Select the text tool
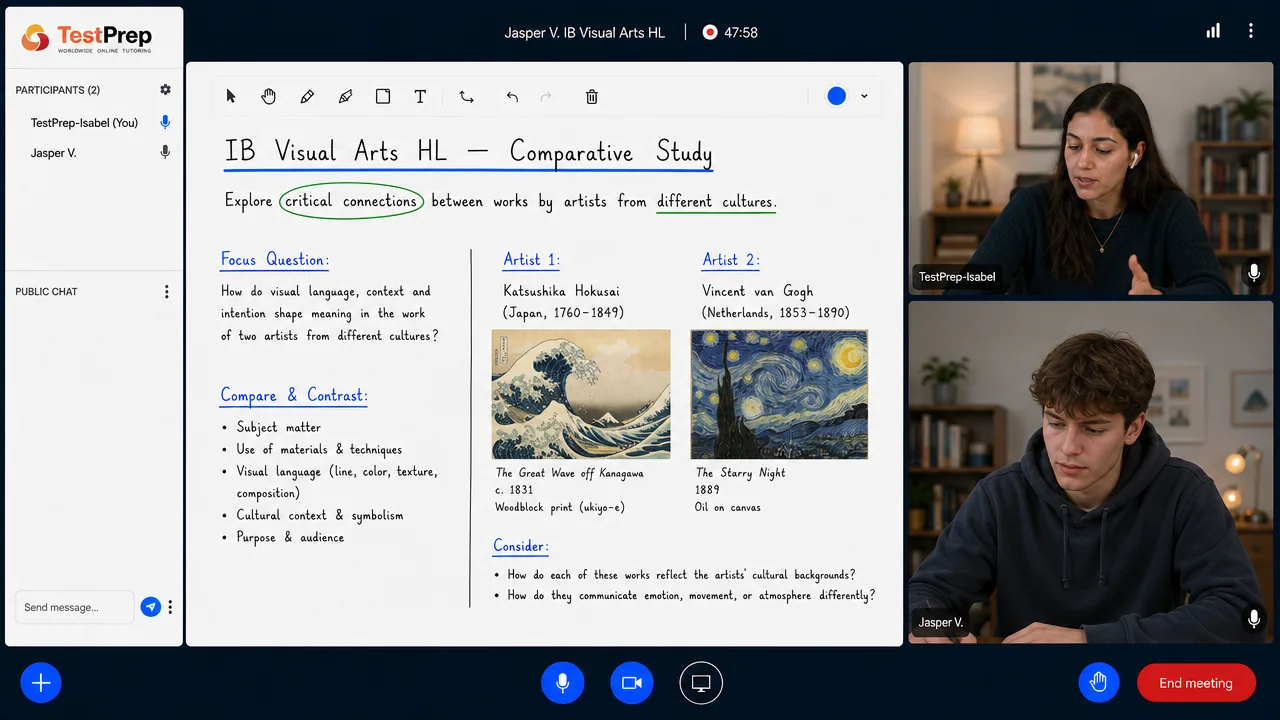1280x720 pixels. pyautogui.click(x=420, y=97)
